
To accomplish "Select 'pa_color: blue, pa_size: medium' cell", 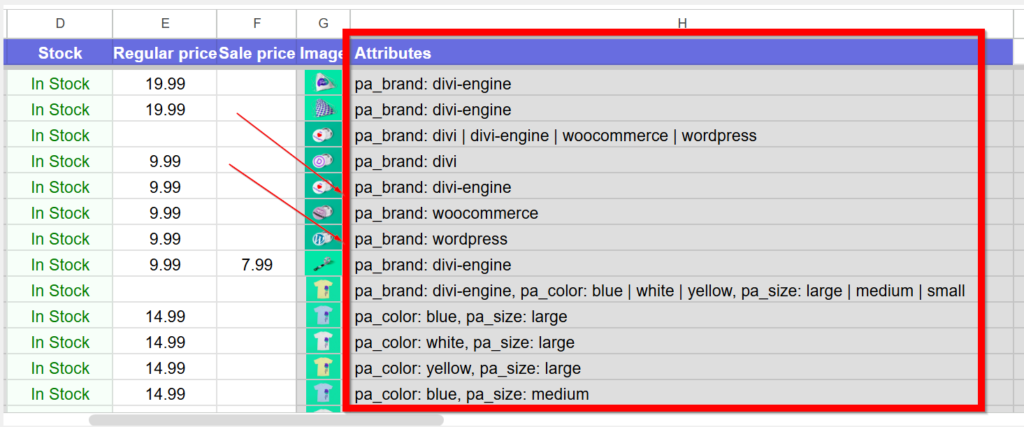I will [x=681, y=394].
